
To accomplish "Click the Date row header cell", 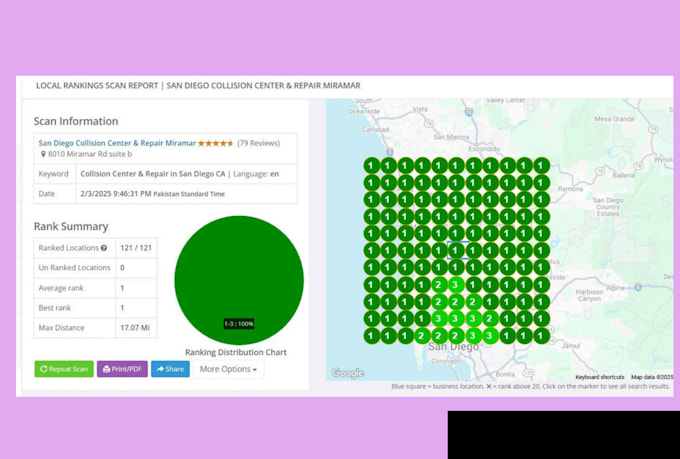I will 55,194.
